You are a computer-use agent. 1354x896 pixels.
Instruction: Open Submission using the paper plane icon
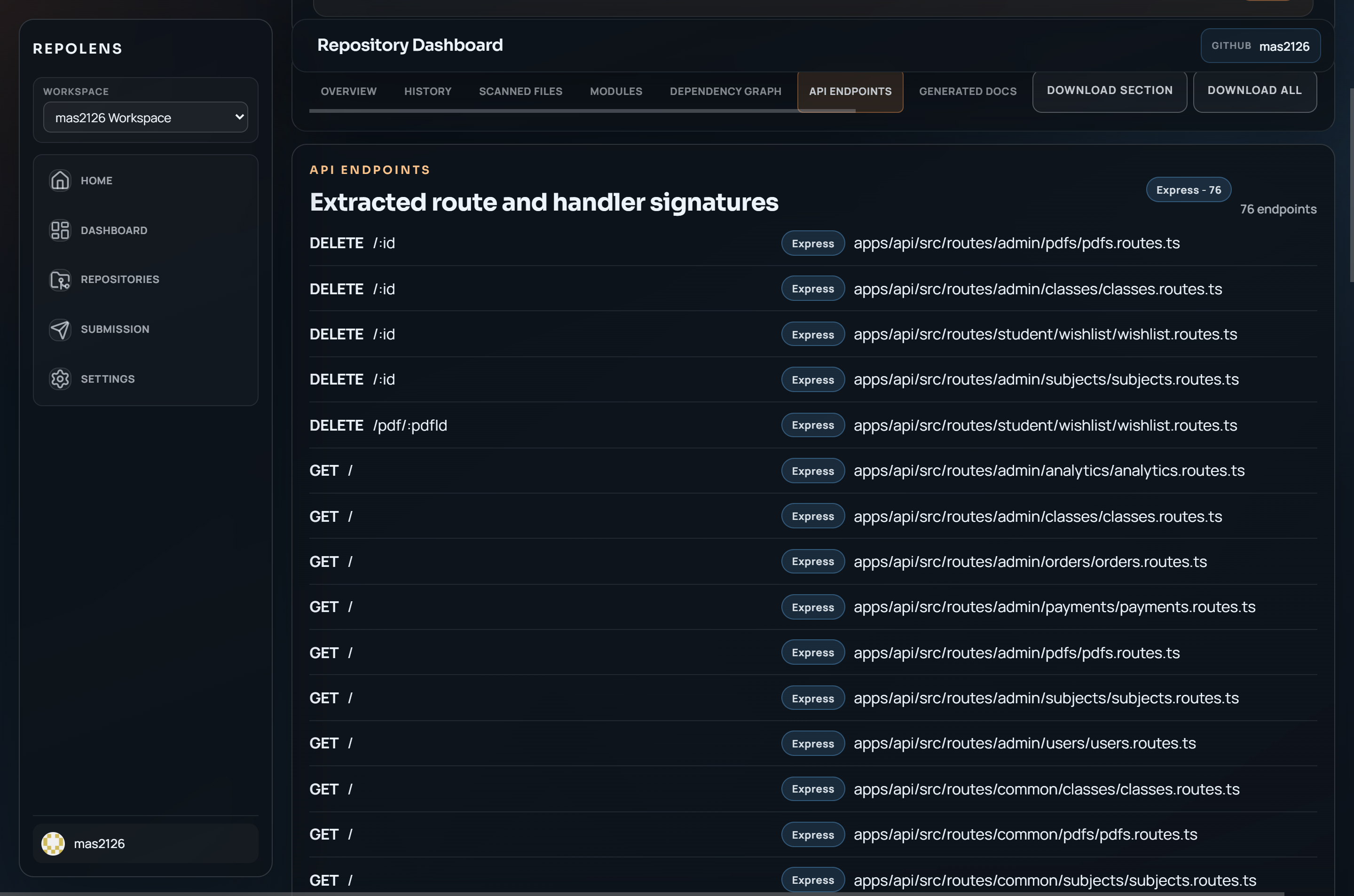click(60, 329)
